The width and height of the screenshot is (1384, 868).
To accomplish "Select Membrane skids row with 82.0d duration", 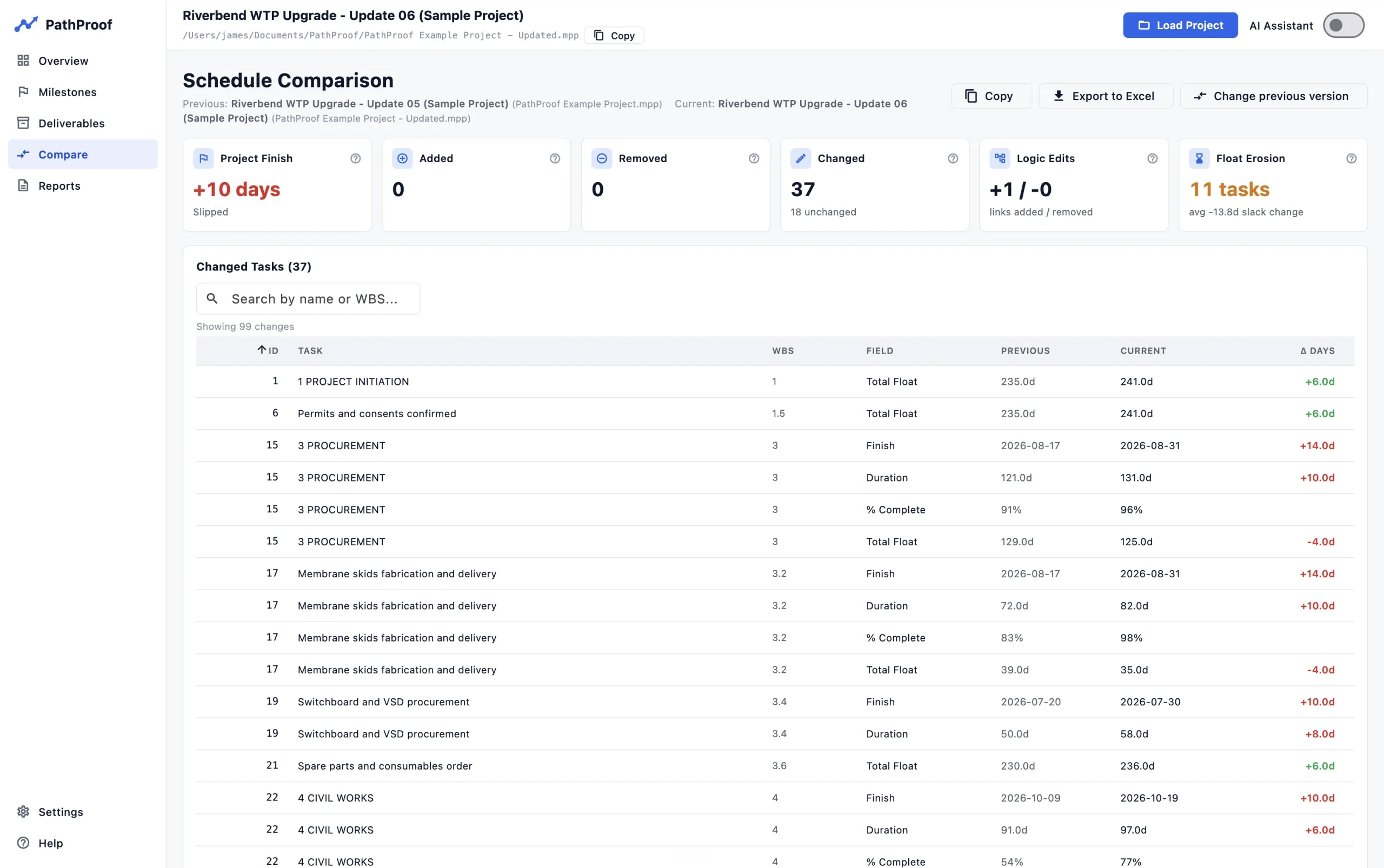I will (775, 606).
